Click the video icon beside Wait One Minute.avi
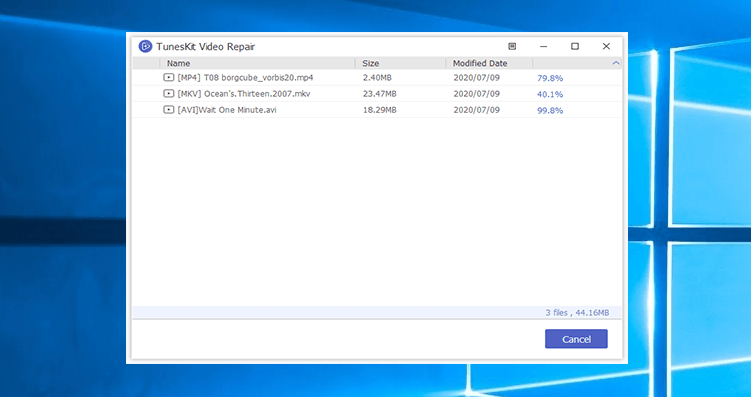Image resolution: width=751 pixels, height=397 pixels. click(168, 110)
